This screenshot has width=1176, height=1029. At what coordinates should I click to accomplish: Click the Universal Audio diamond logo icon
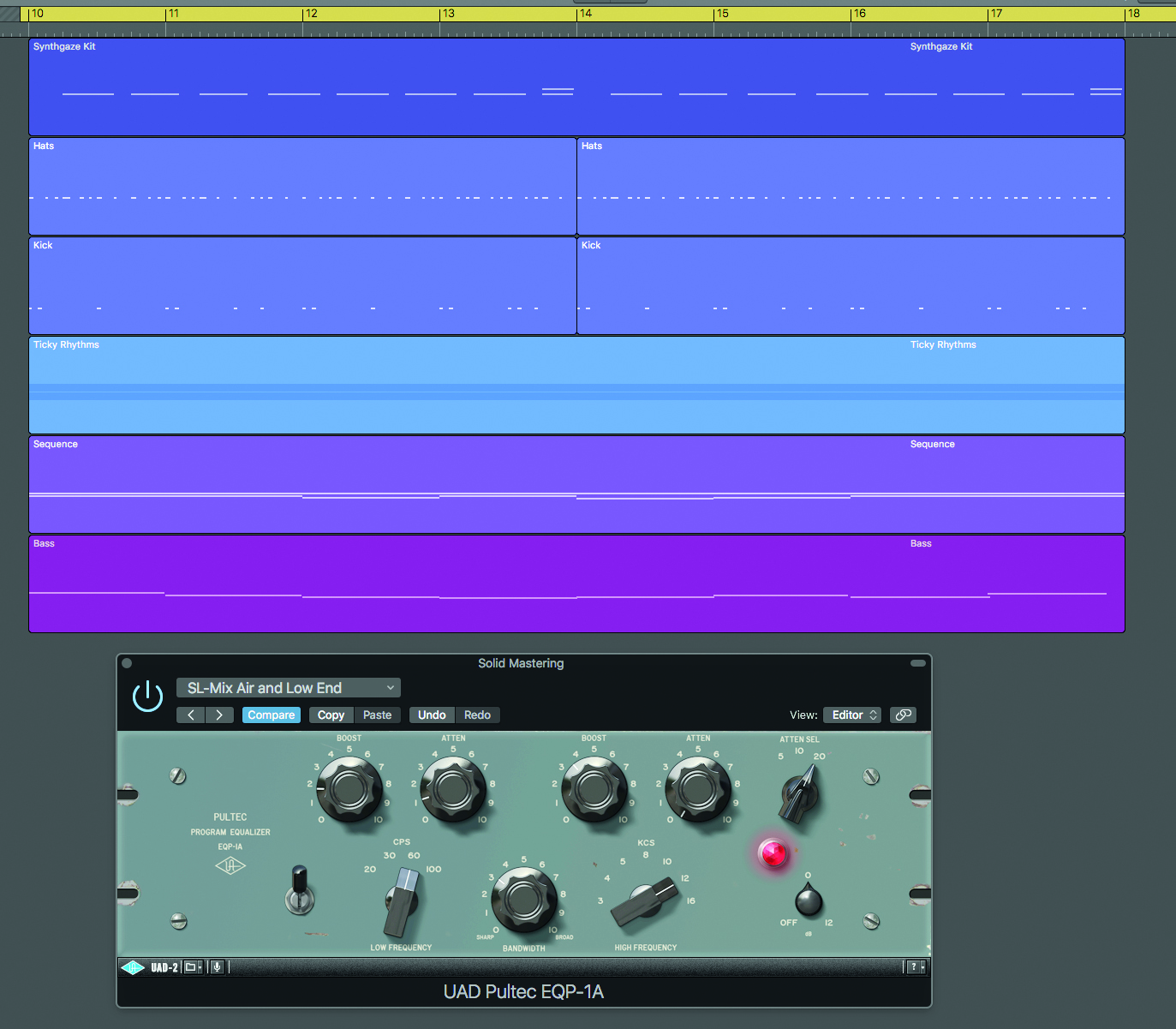(x=133, y=967)
